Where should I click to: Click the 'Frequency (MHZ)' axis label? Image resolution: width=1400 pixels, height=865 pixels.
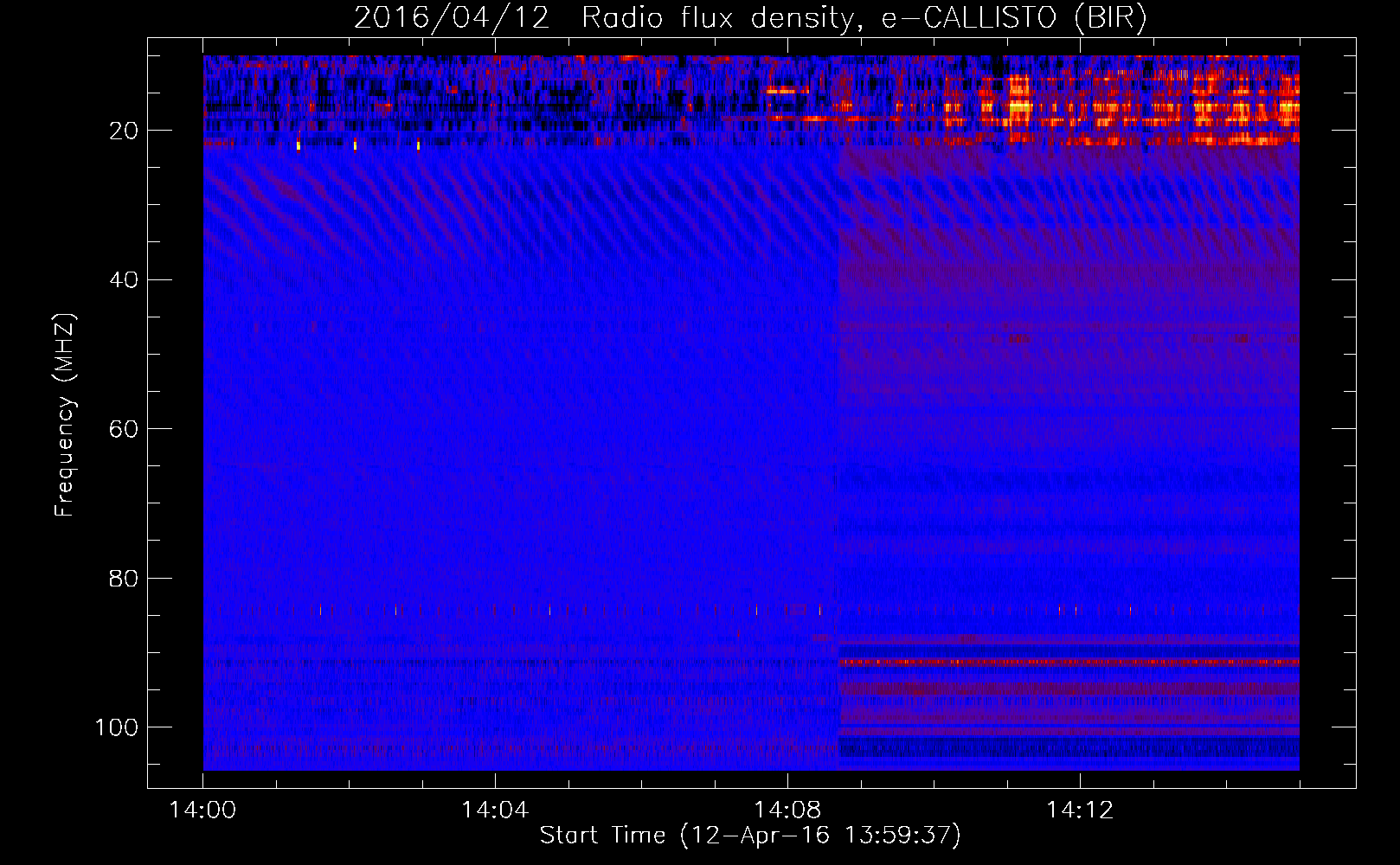[x=65, y=414]
